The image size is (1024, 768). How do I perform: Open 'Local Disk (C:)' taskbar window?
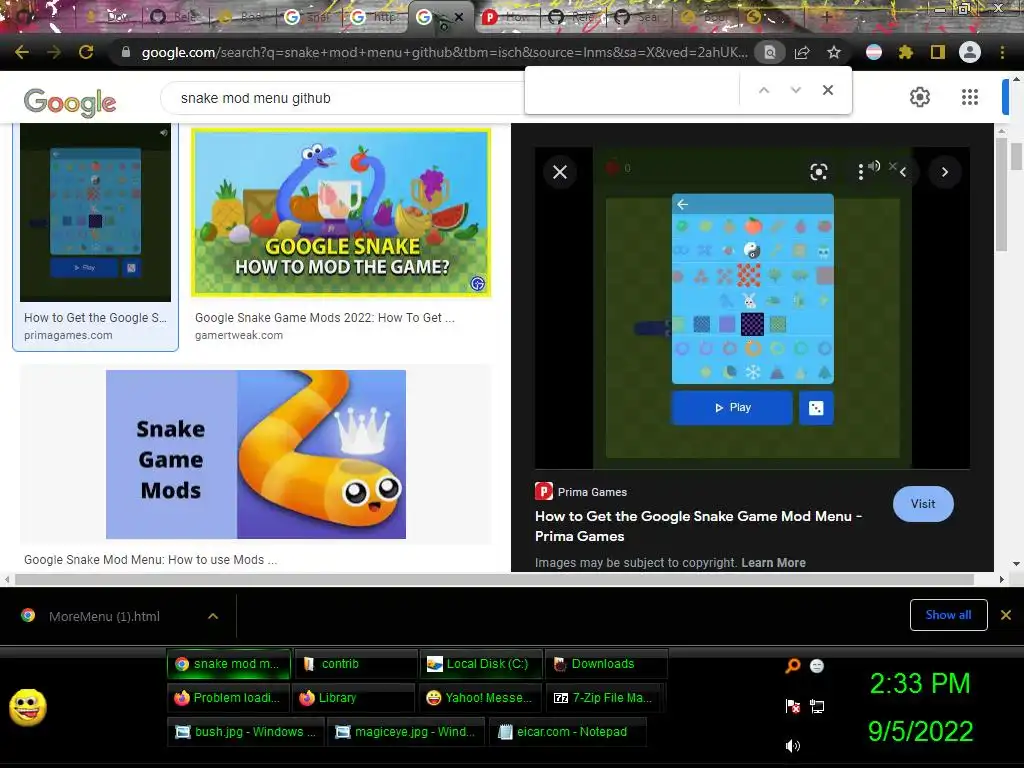pos(481,664)
